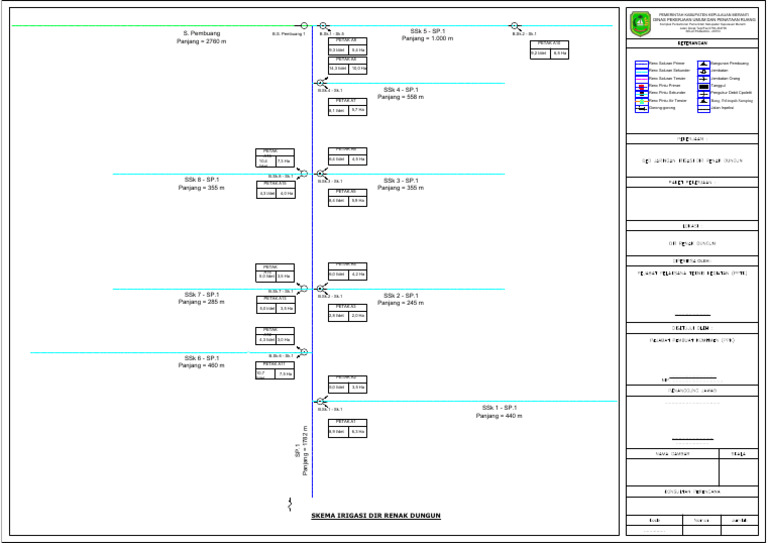Select the Jembatan Orang legend symbol
This screenshot has width=768, height=543.
click(x=703, y=78)
